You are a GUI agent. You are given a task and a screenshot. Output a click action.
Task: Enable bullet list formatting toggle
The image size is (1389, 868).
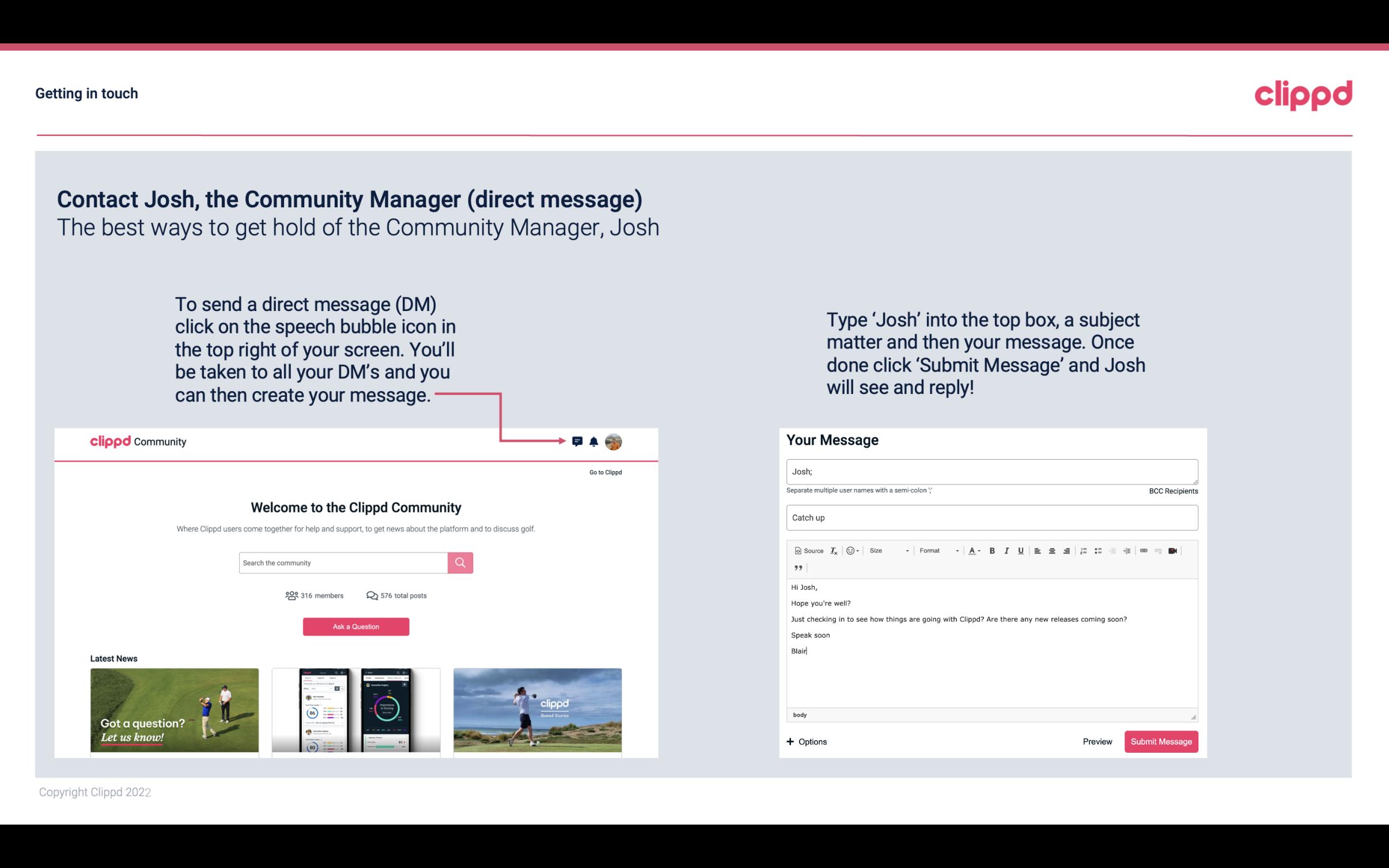coord(1098,551)
